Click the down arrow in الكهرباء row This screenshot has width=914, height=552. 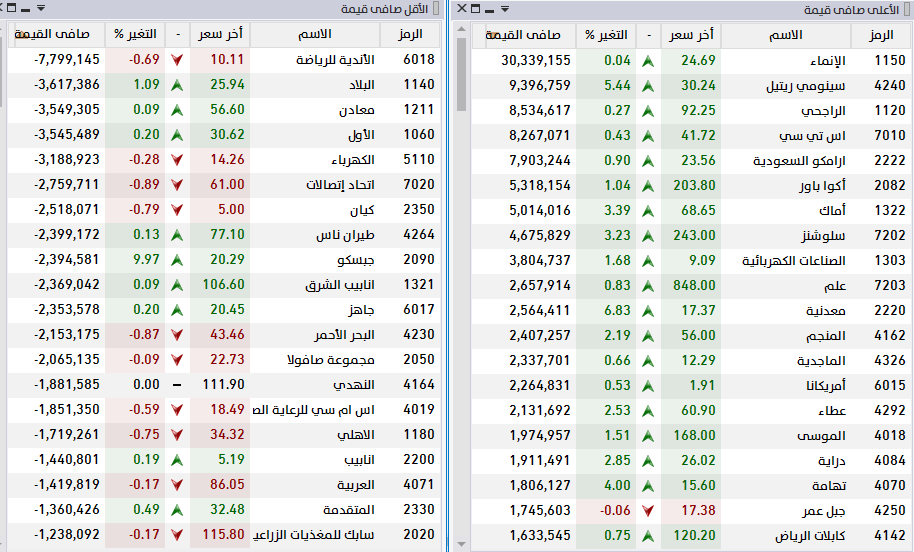[177, 160]
